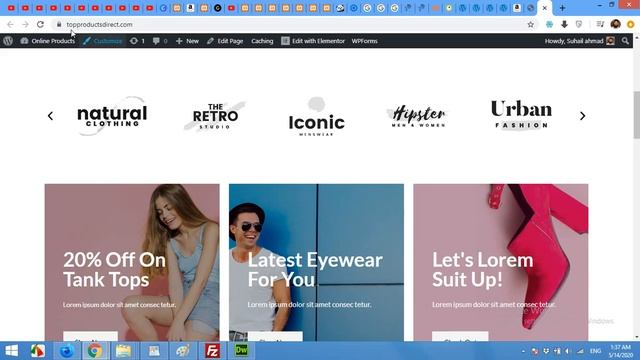Open the Customize link in admin bar

click(x=103, y=41)
